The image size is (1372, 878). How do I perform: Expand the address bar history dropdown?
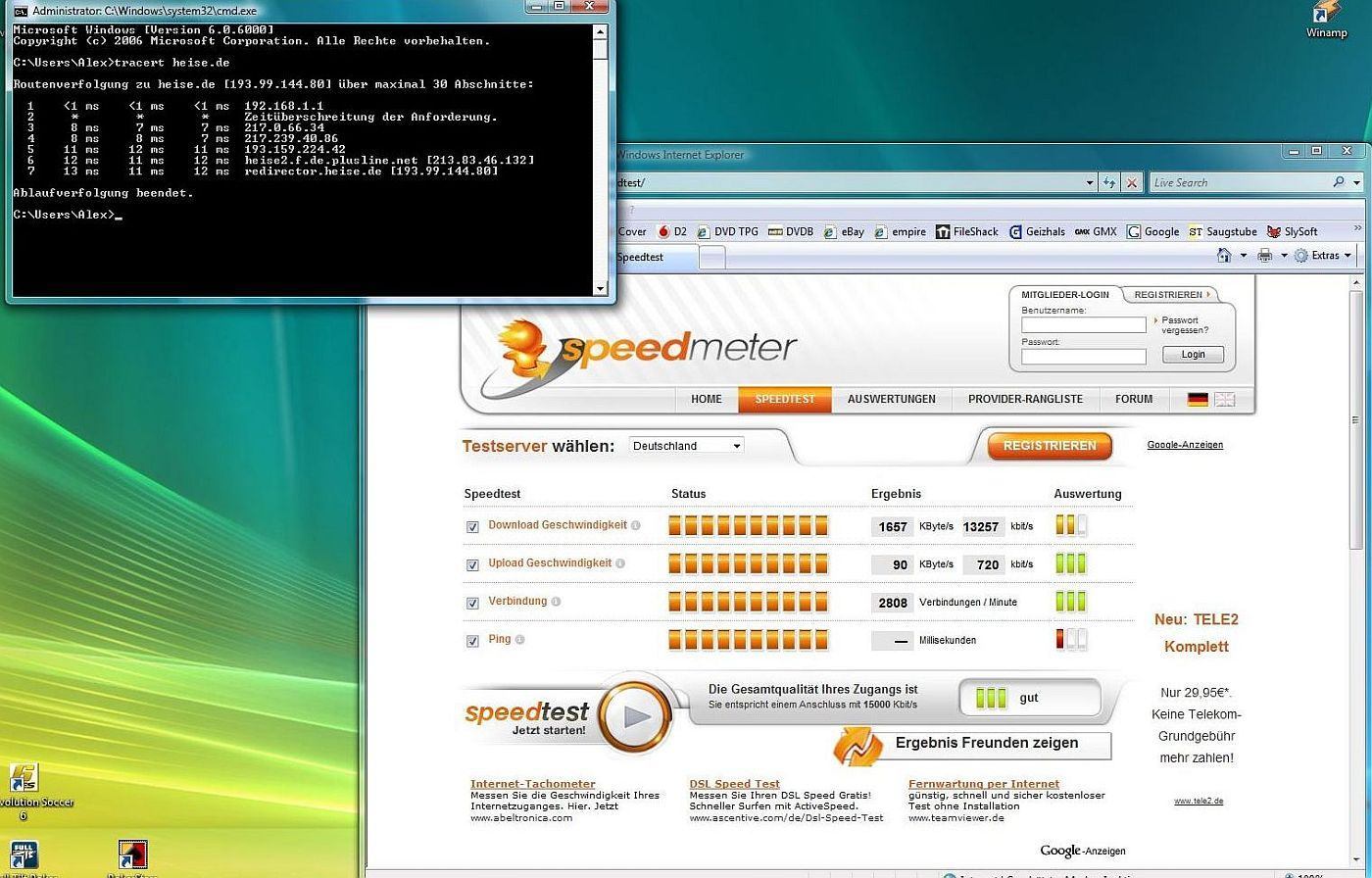(1089, 182)
